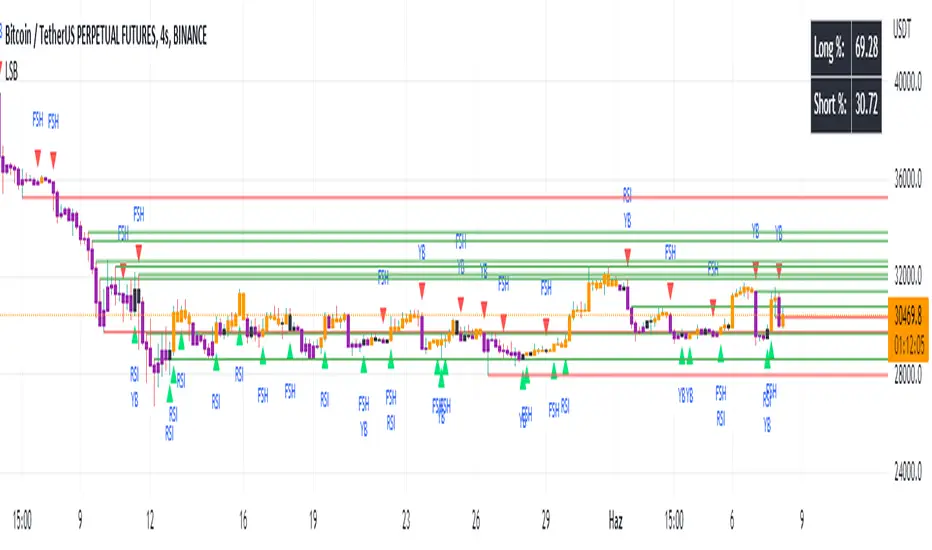932x550 pixels.
Task: Click the 19 date label on time axis
Action: (x=313, y=521)
